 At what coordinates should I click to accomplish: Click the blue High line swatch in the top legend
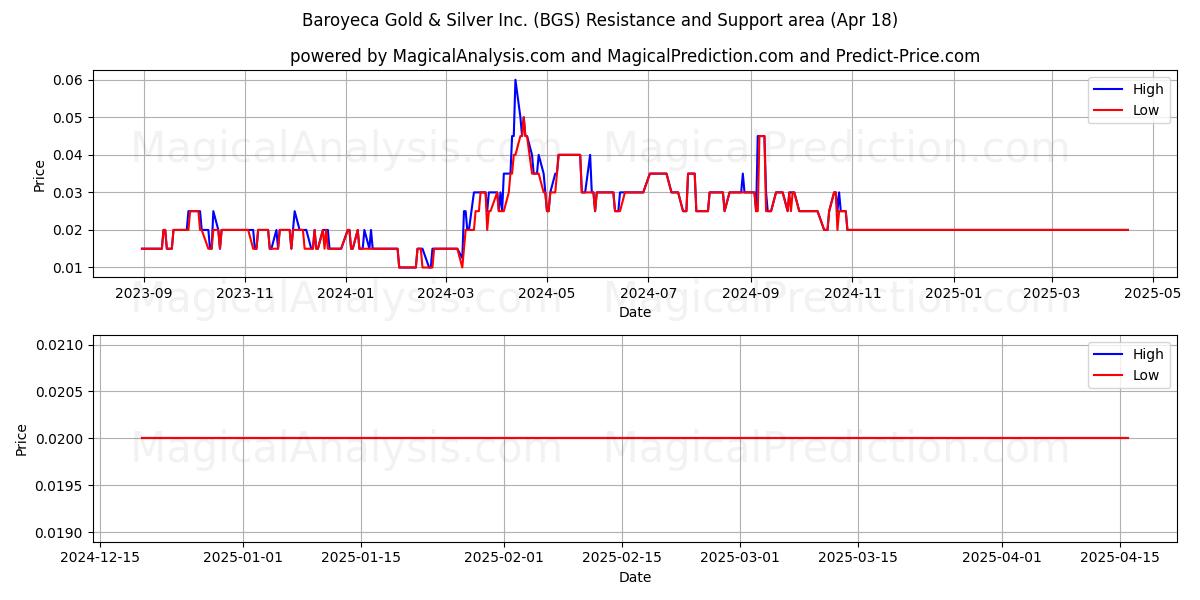1110,90
